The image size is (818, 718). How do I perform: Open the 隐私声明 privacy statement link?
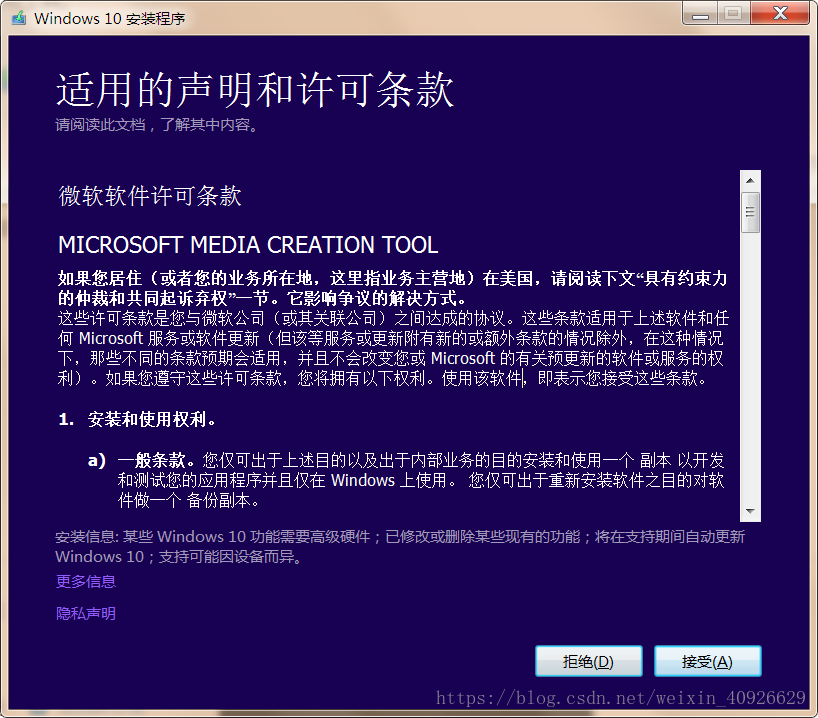coord(86,613)
